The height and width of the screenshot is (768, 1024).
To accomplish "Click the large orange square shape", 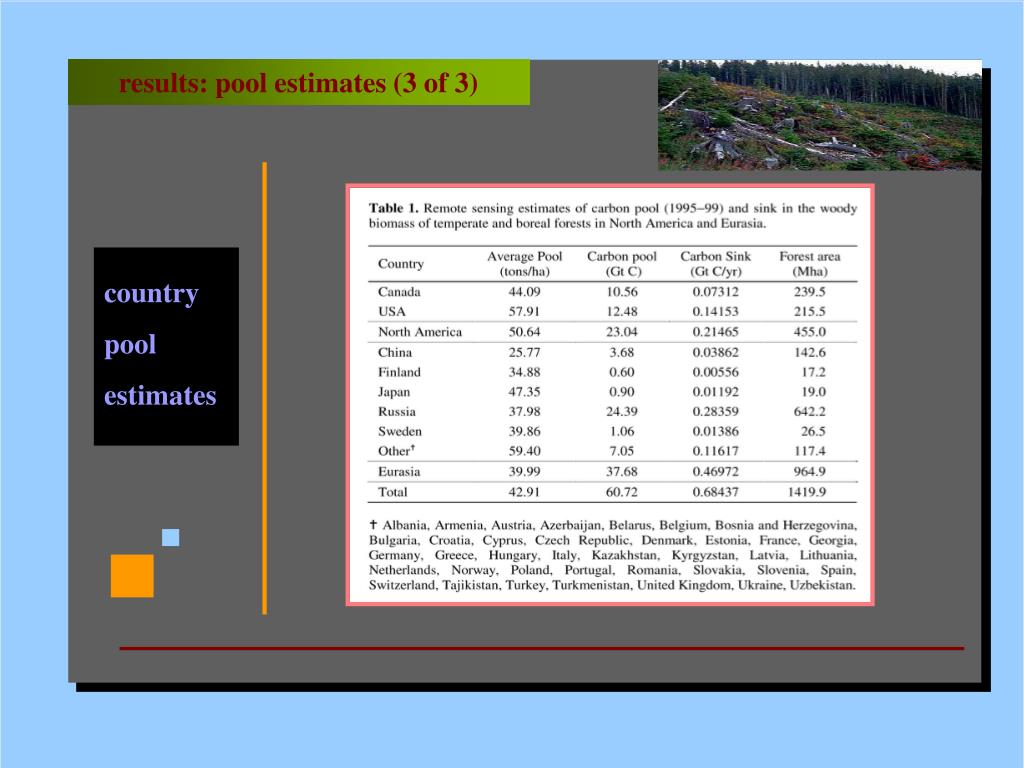I will (x=132, y=575).
